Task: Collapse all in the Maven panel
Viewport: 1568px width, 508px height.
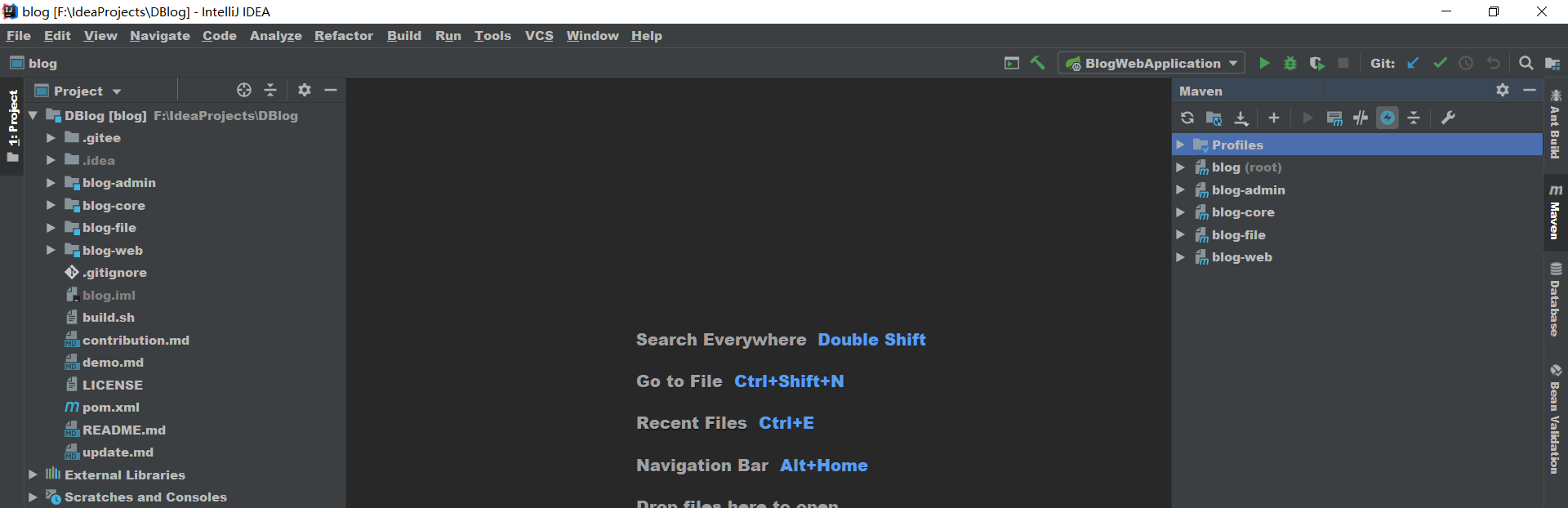Action: pos(1414,118)
